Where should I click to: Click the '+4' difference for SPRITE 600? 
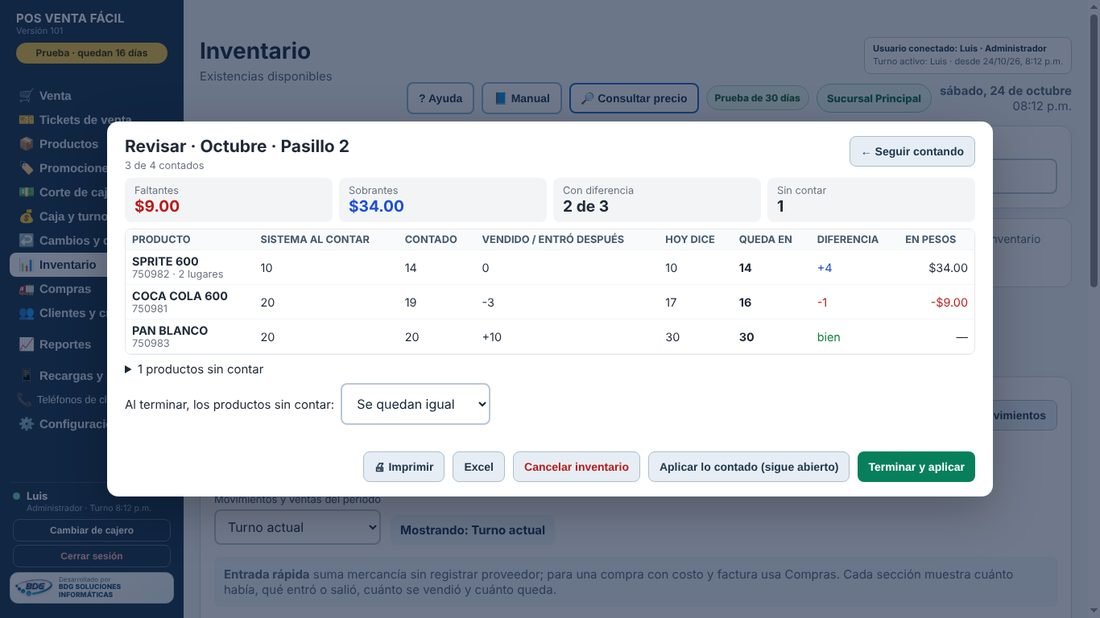[x=824, y=268]
